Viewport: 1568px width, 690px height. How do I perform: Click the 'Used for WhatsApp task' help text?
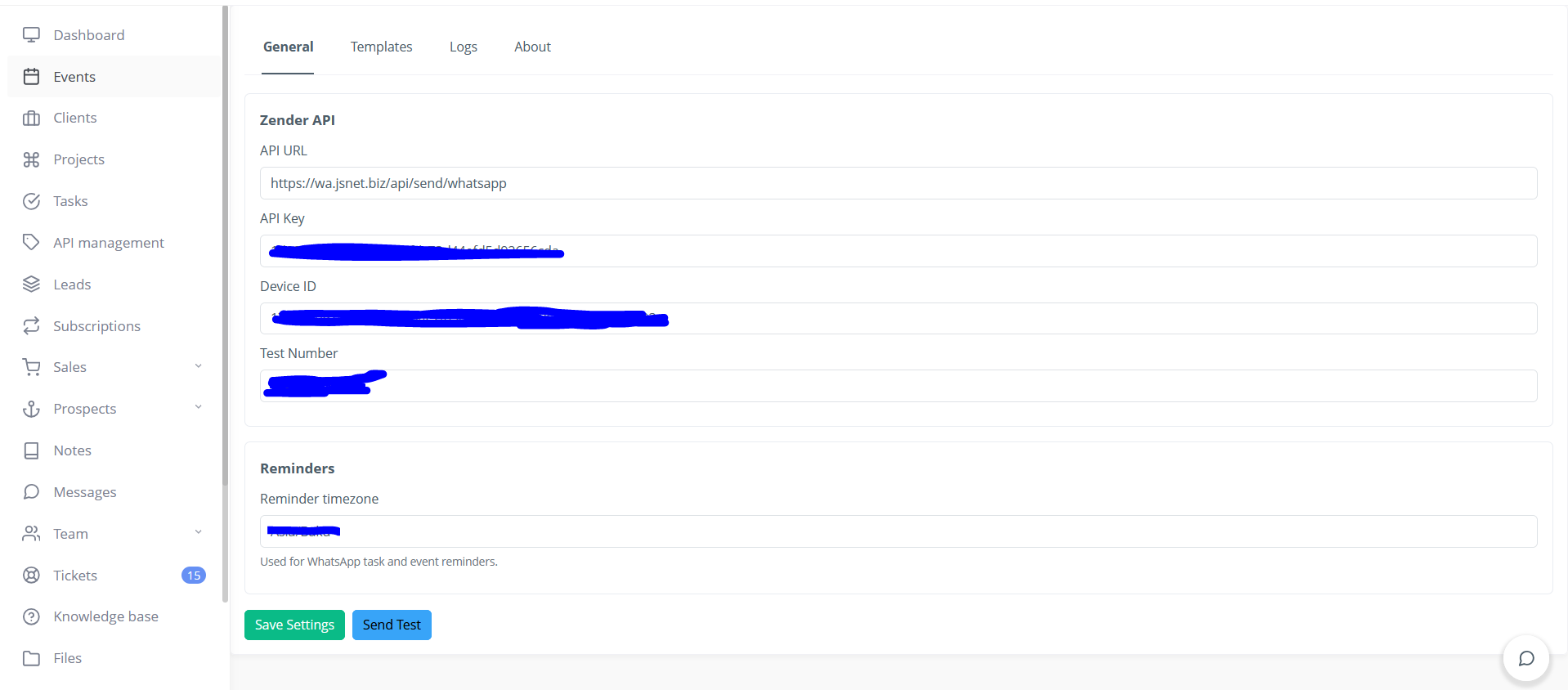tap(379, 562)
